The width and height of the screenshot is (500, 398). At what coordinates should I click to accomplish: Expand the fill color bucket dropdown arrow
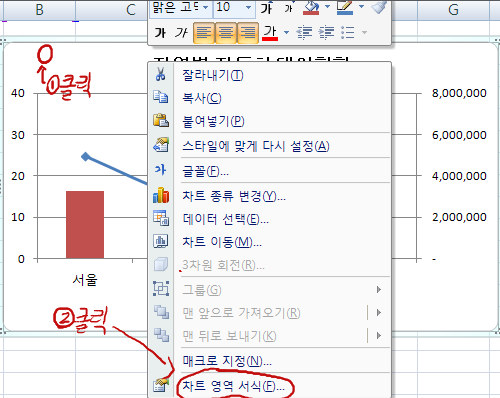pyautogui.click(x=327, y=7)
